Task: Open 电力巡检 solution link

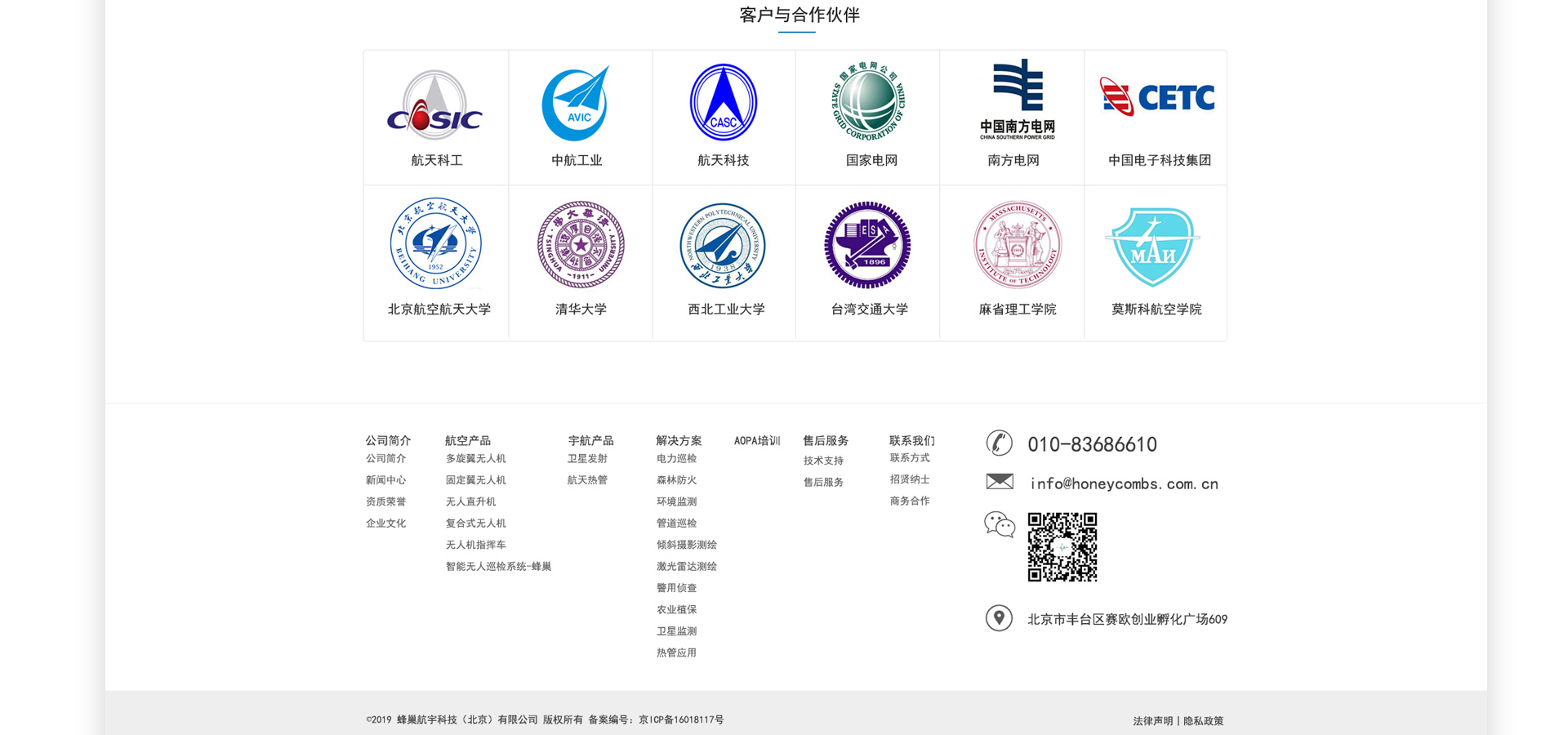Action: (676, 459)
